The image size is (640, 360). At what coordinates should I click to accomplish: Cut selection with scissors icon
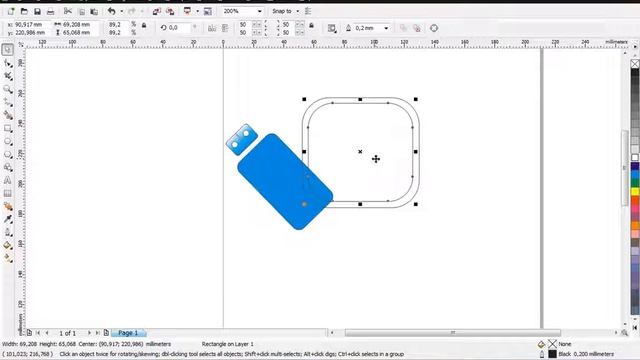click(x=68, y=11)
